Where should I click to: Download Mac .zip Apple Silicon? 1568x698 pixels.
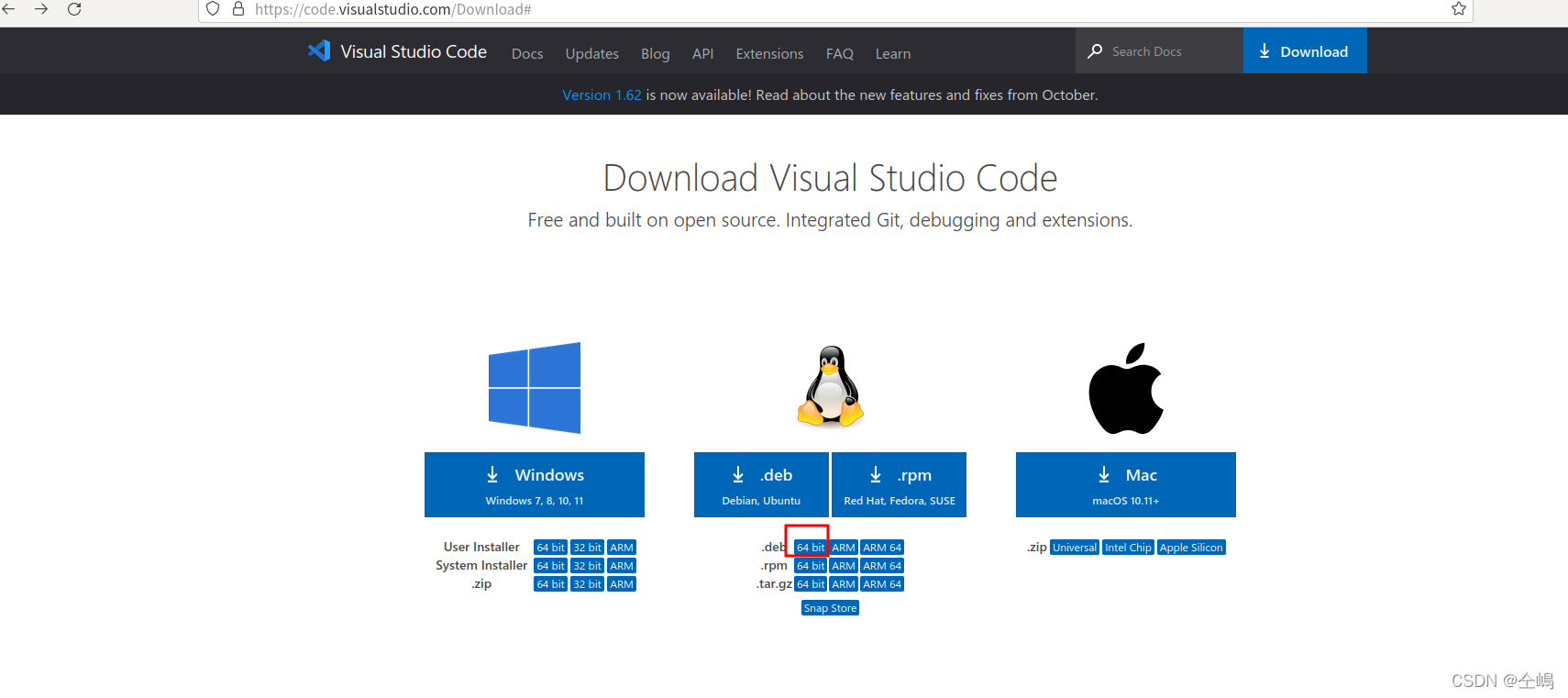click(1191, 548)
